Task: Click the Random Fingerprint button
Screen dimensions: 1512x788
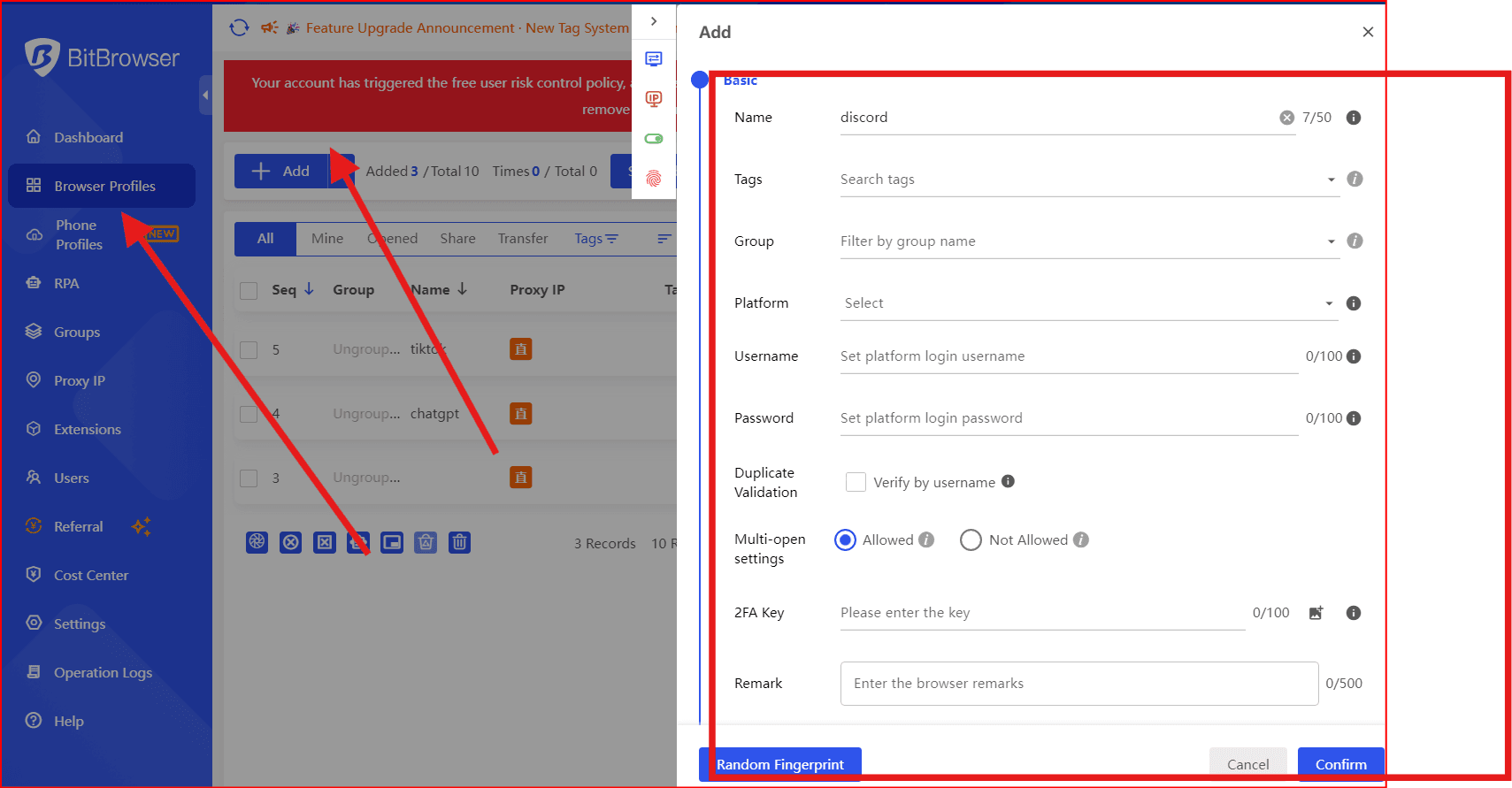Action: pos(779,764)
